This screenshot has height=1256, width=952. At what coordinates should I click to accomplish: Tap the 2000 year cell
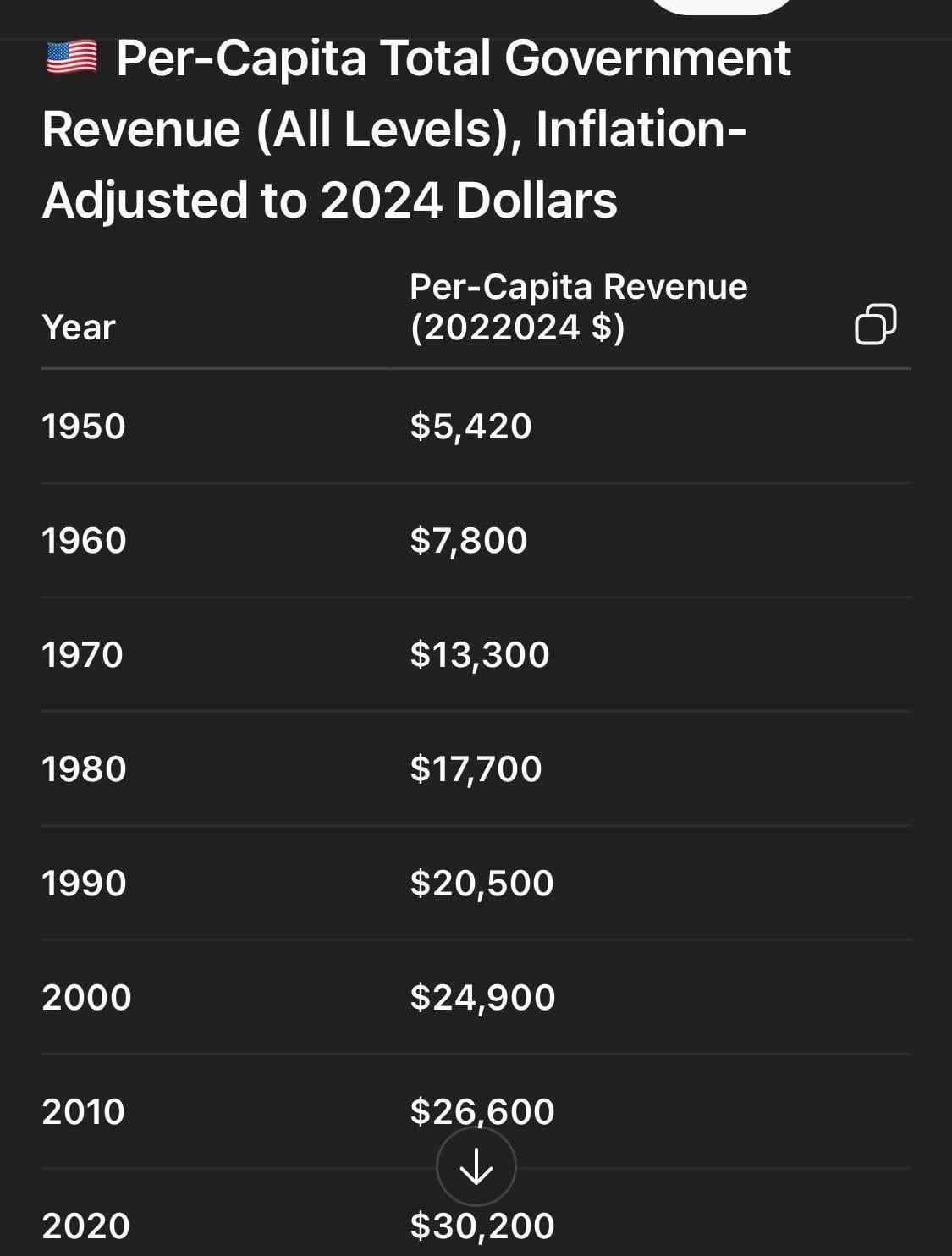point(87,997)
